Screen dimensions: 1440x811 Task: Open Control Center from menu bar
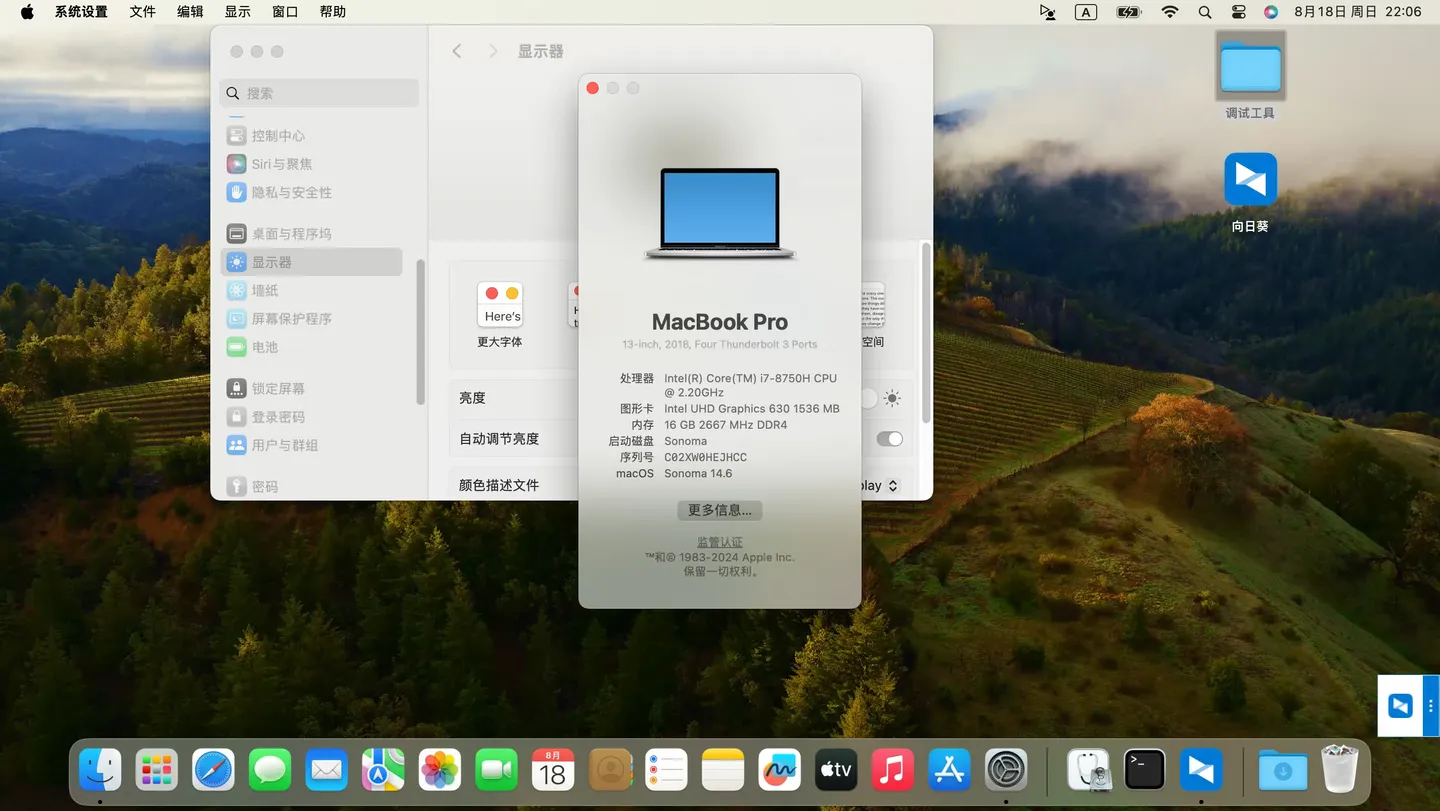point(1238,12)
